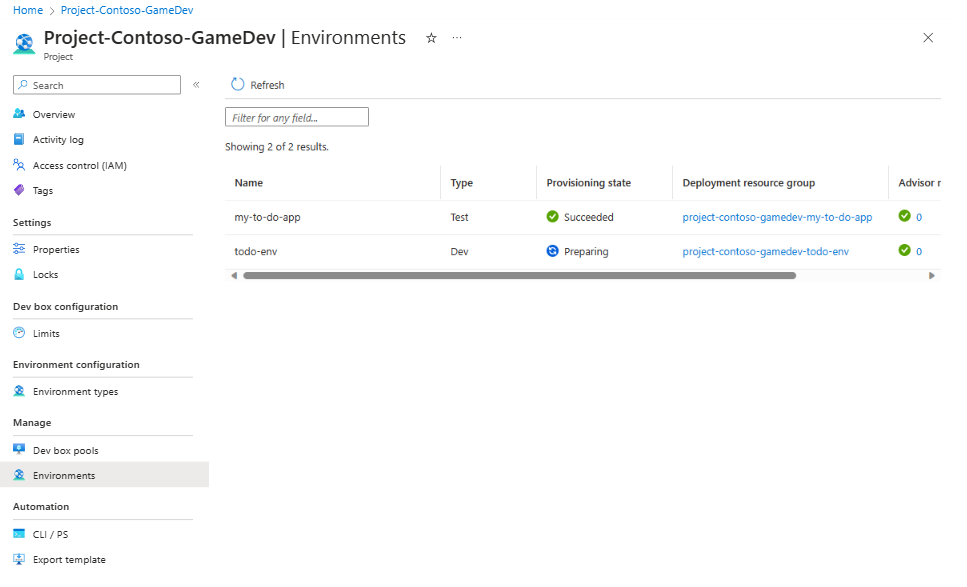
Task: Click Project-Contoso-GameDev breadcrumb link
Action: (x=127, y=10)
